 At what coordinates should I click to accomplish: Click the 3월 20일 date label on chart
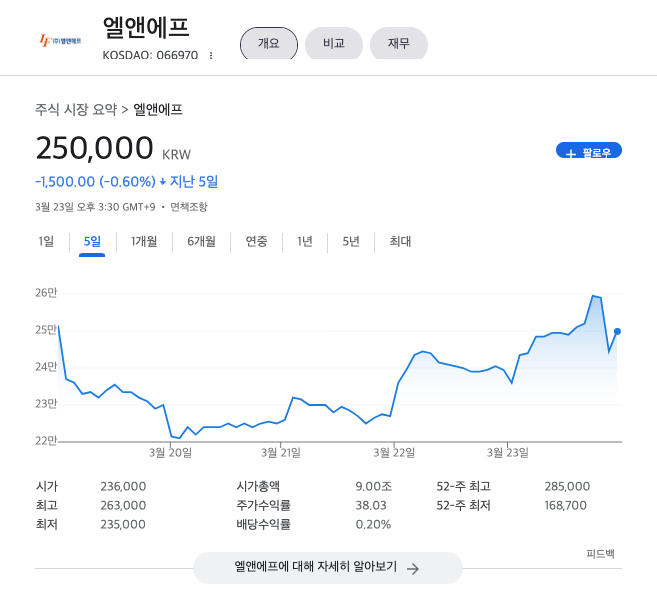point(171,453)
